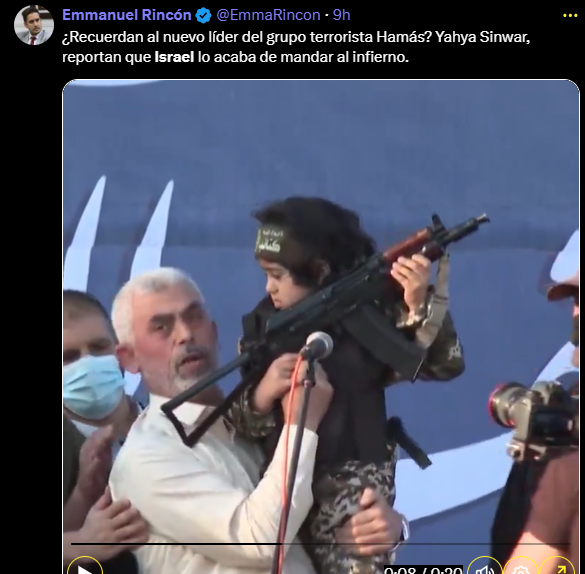585x574 pixels.
Task: Play the video with the play button
Action: pyautogui.click(x=84, y=567)
